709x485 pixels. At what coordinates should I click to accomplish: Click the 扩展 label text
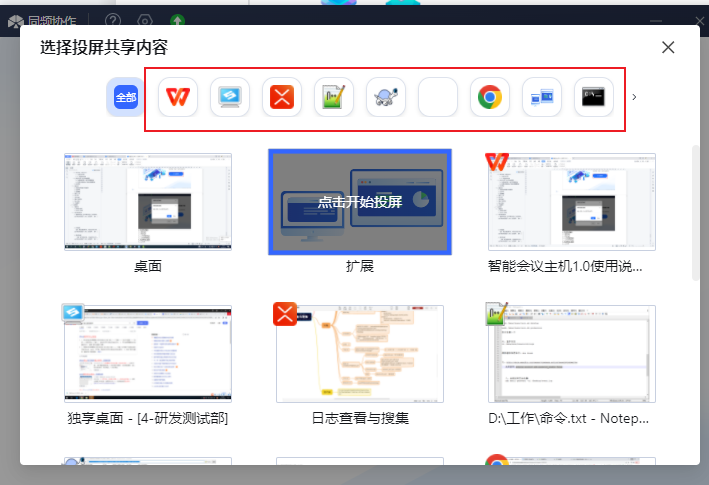coord(360,266)
